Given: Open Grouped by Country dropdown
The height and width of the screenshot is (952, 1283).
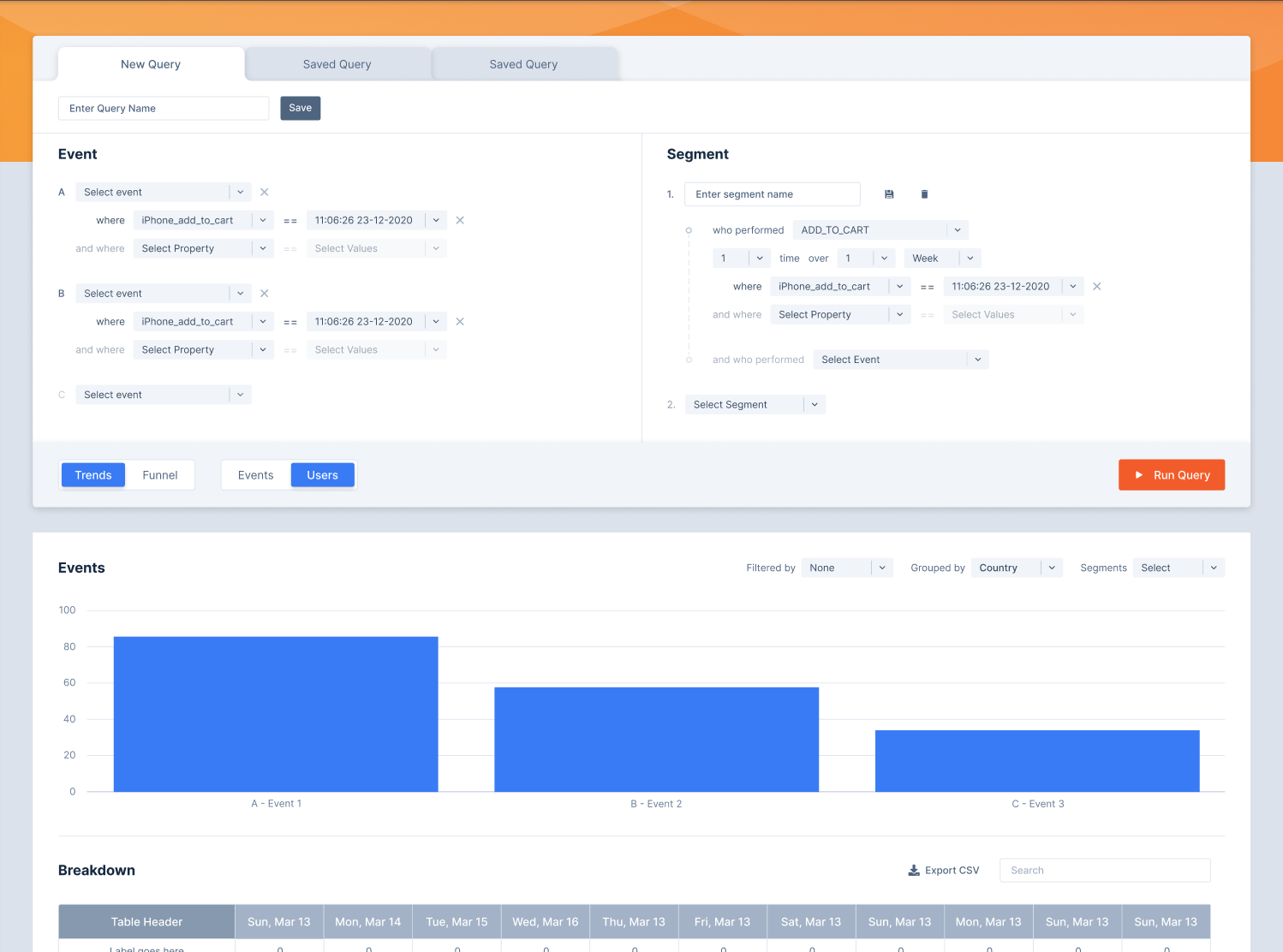Looking at the screenshot, I should (1017, 568).
